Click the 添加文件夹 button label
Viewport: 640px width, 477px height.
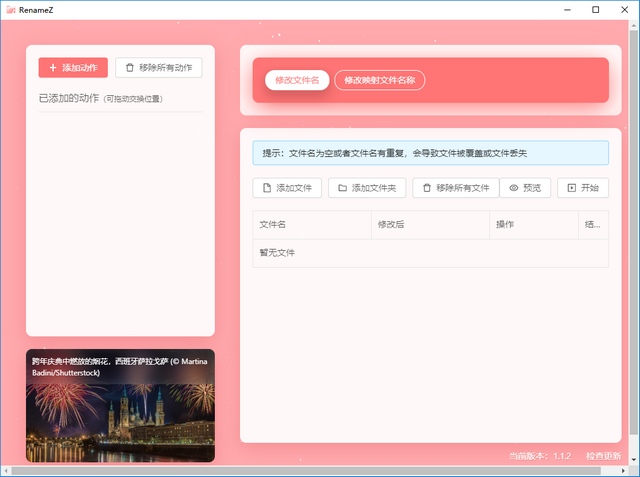pos(374,188)
